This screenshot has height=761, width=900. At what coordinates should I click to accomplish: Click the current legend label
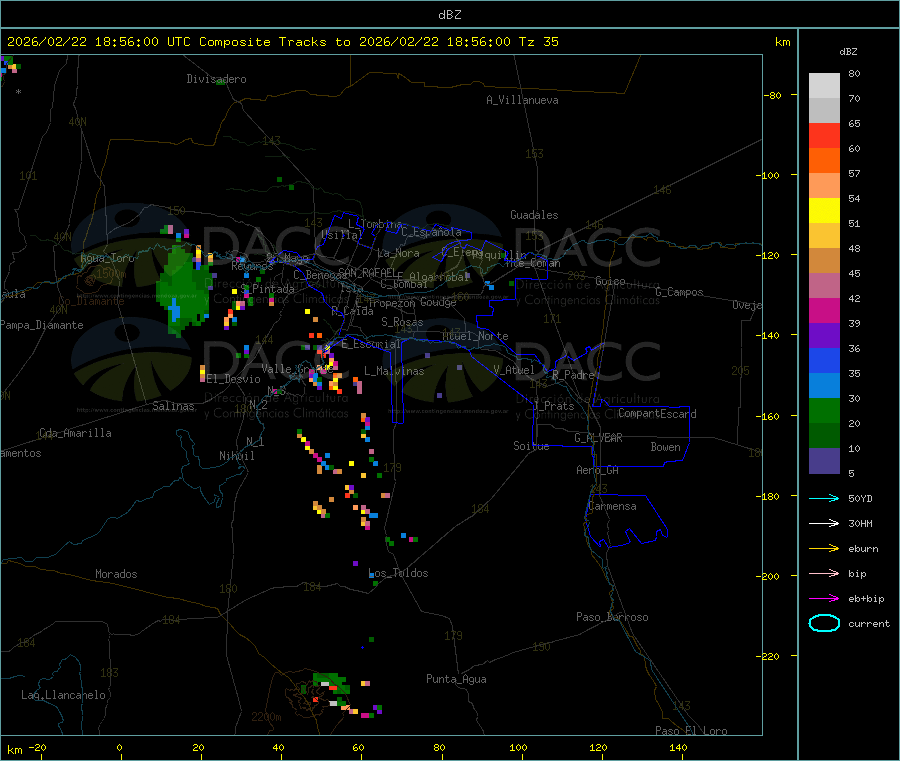click(x=869, y=624)
